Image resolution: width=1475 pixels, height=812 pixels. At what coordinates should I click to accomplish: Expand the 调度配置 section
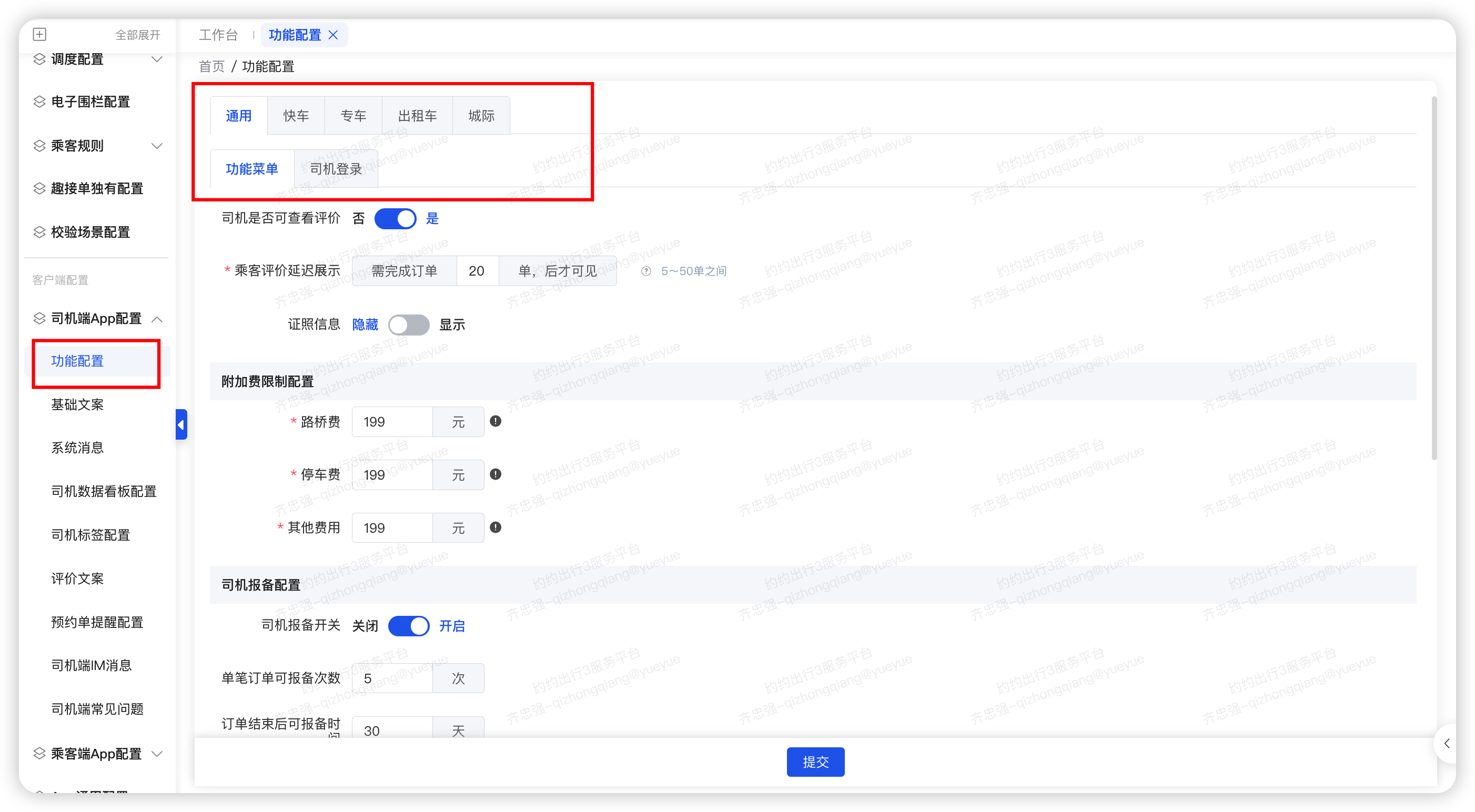pyautogui.click(x=158, y=59)
